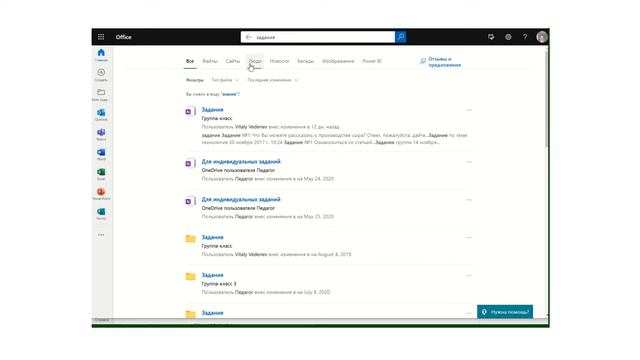
Task: Click the suggested query "знания" link
Action: coord(229,94)
